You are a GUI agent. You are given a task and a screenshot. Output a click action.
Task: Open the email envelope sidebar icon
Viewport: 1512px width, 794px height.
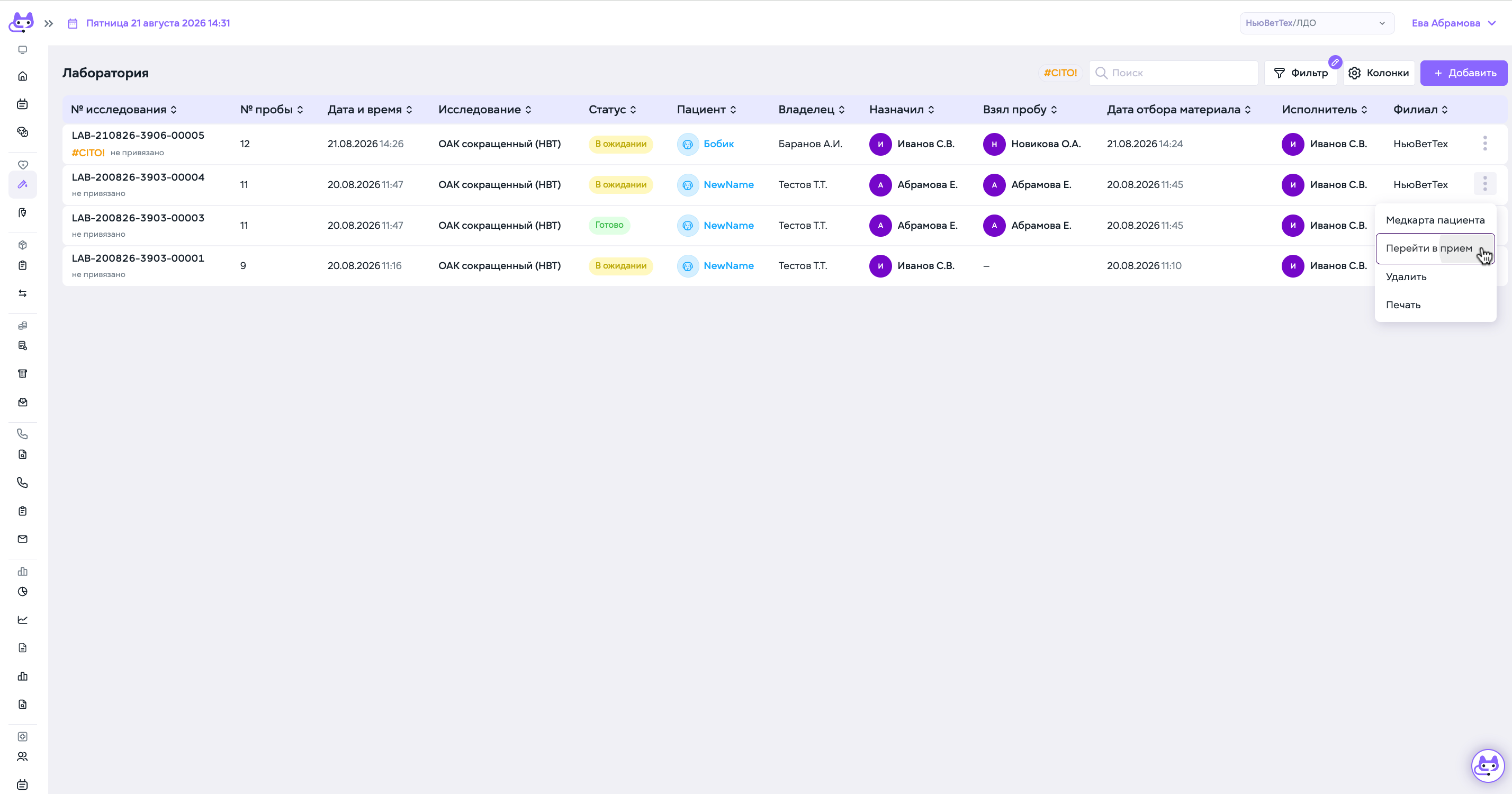pos(22,539)
